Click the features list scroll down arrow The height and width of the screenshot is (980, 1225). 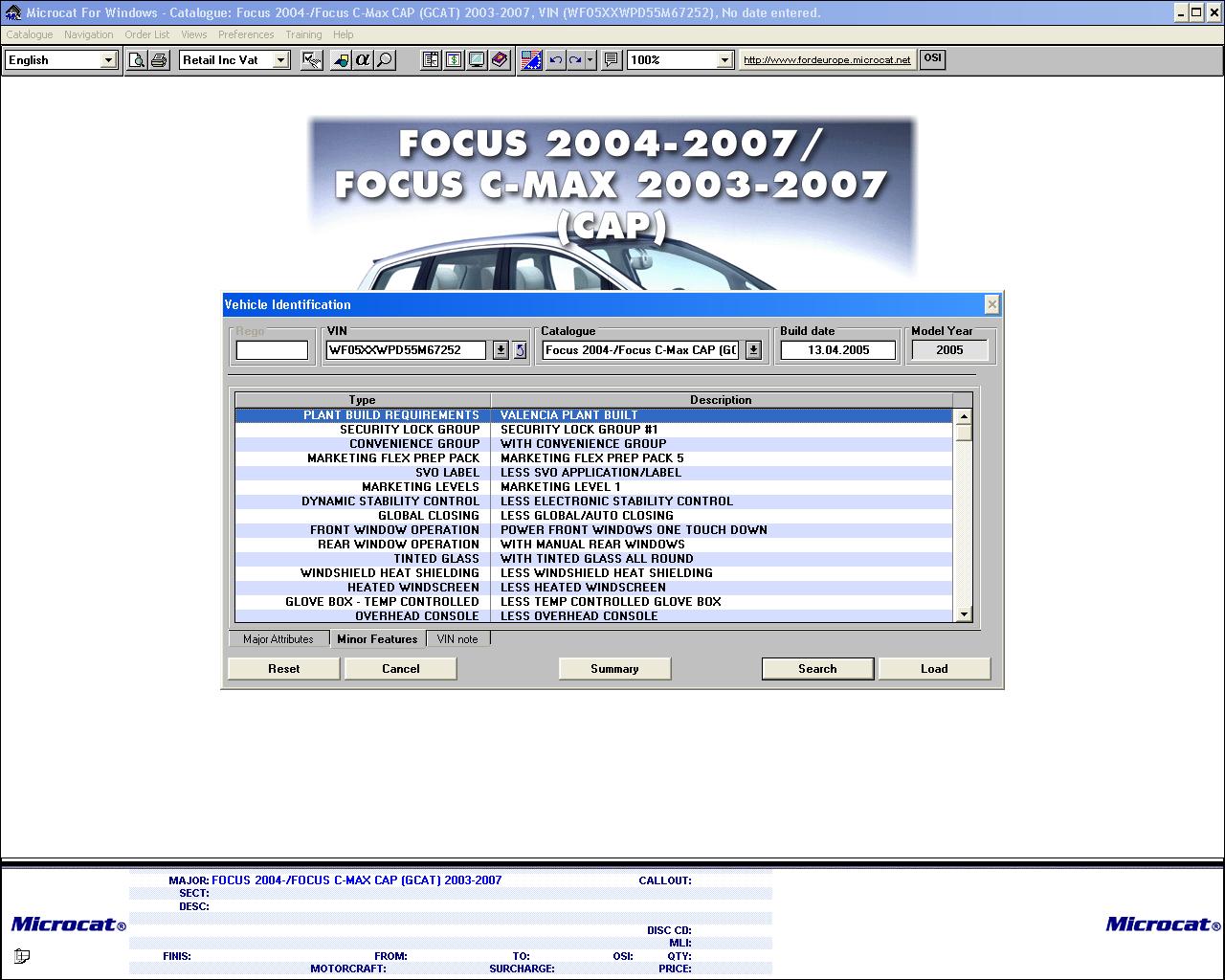tap(964, 614)
